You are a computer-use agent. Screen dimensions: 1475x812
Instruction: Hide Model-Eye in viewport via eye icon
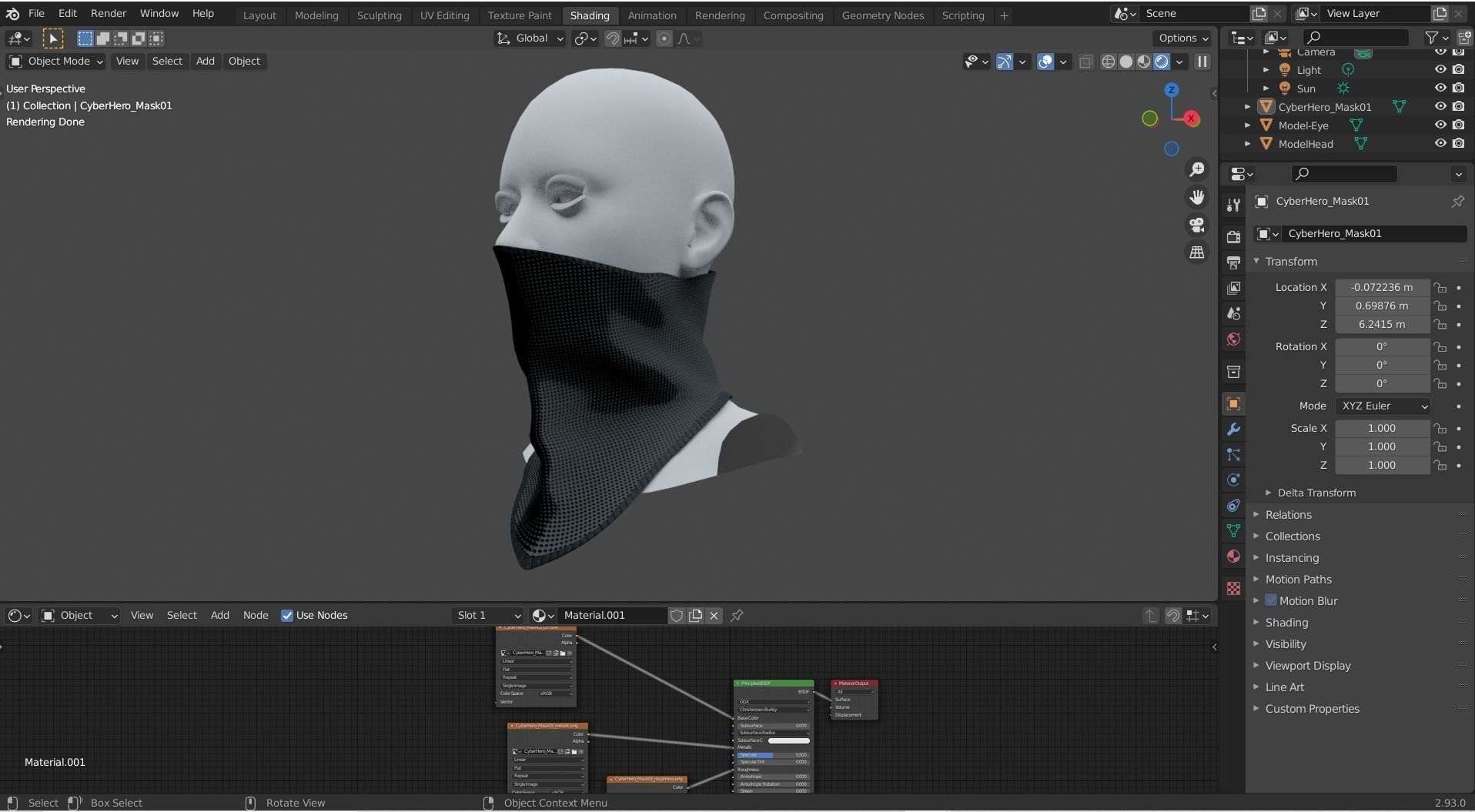(x=1440, y=125)
